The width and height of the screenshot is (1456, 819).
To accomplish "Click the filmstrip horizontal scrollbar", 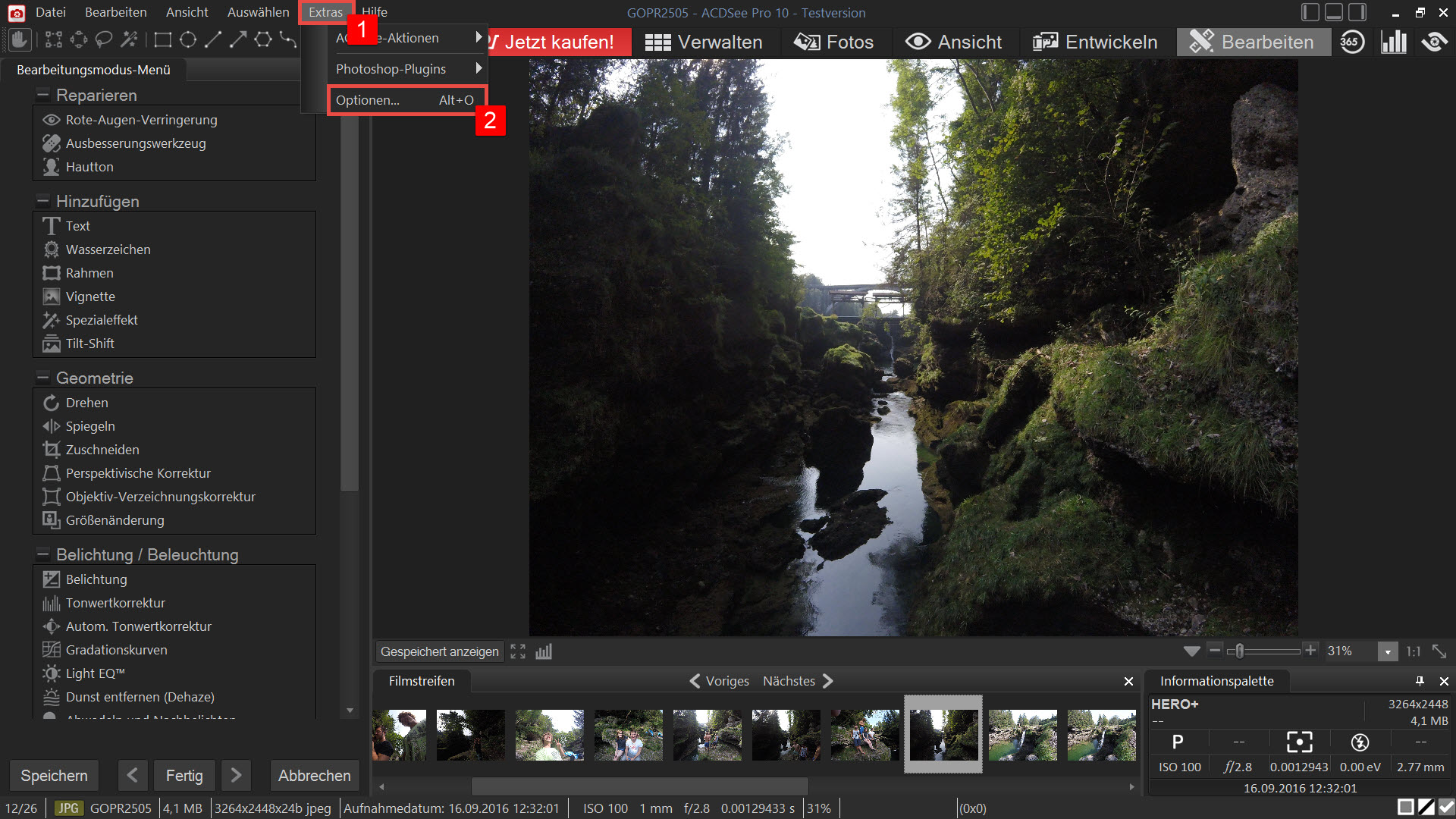I will coord(639,786).
